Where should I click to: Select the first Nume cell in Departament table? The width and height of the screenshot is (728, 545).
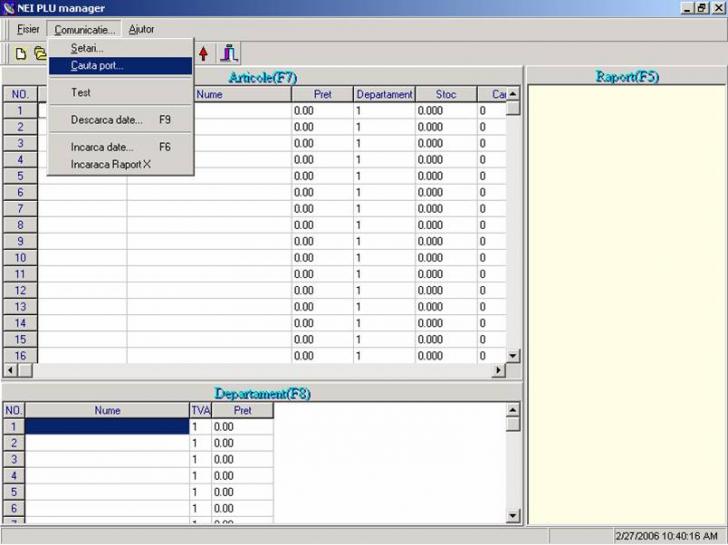(x=106, y=427)
